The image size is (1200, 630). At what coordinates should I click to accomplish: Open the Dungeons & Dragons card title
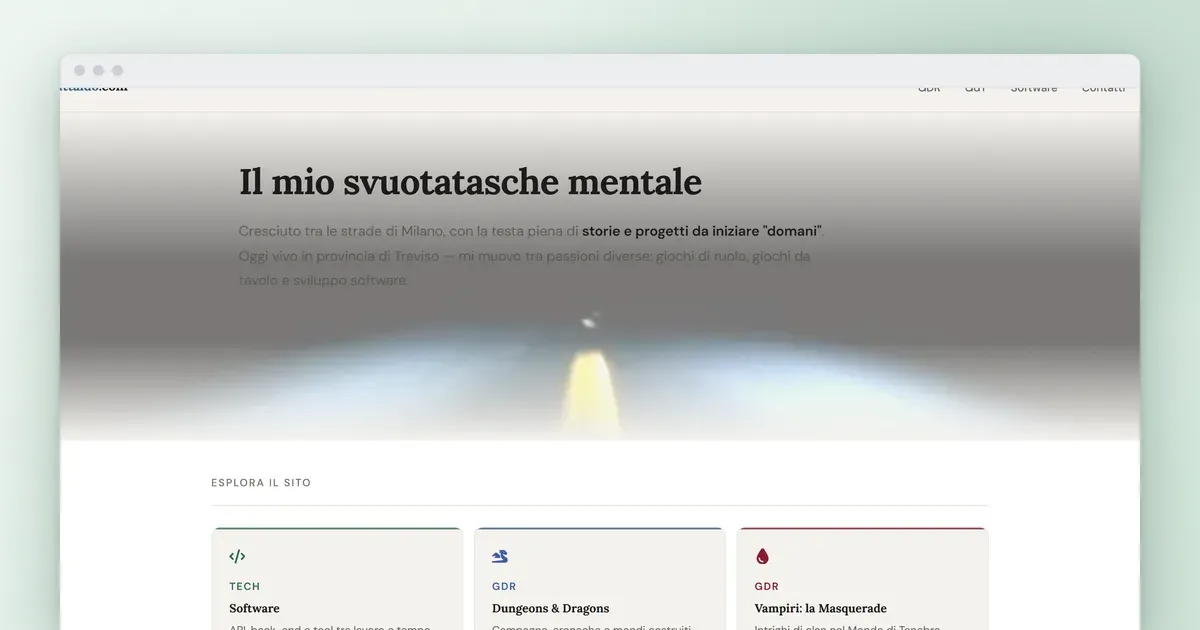550,608
